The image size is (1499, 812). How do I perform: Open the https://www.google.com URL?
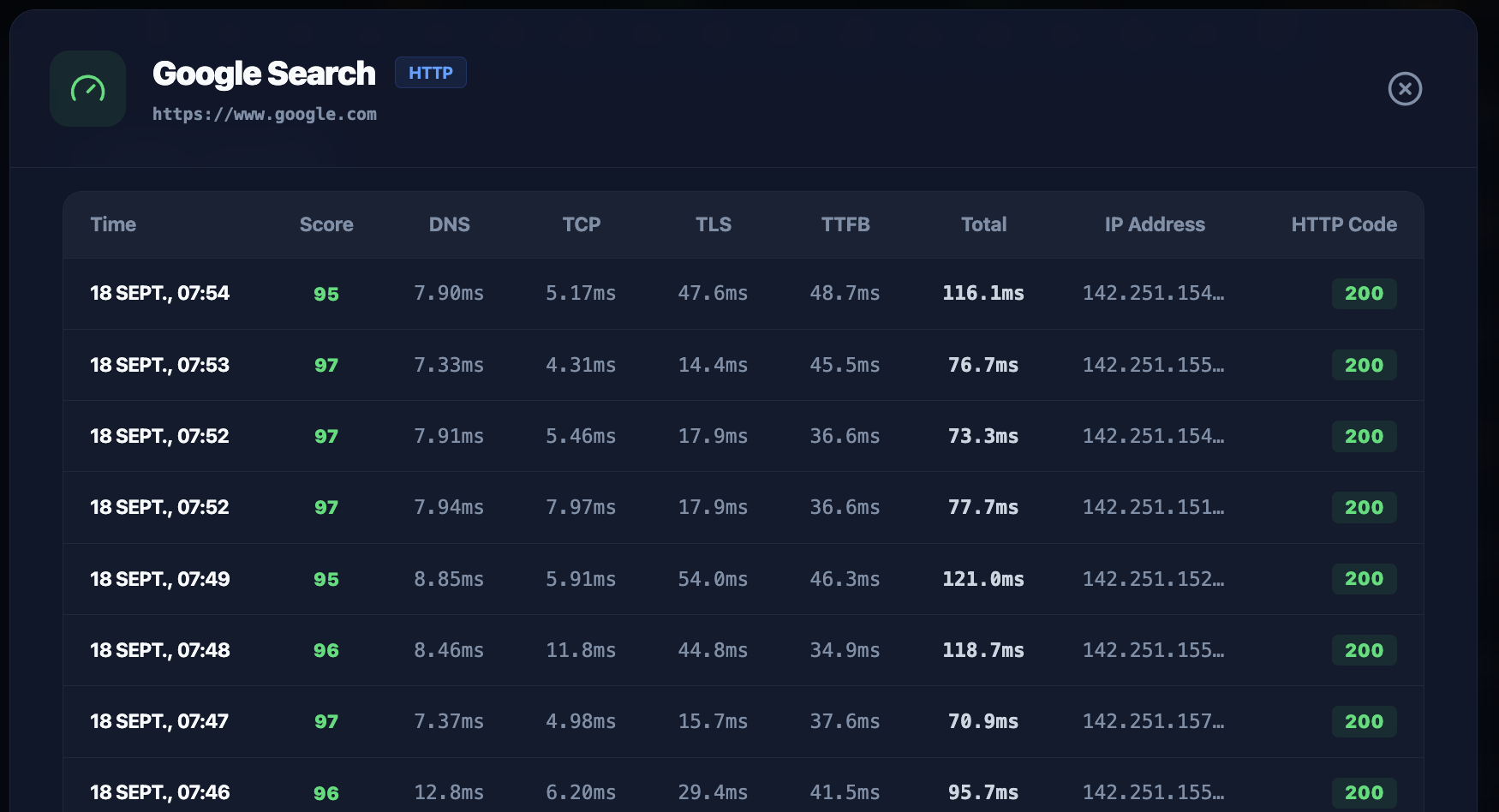coord(265,114)
